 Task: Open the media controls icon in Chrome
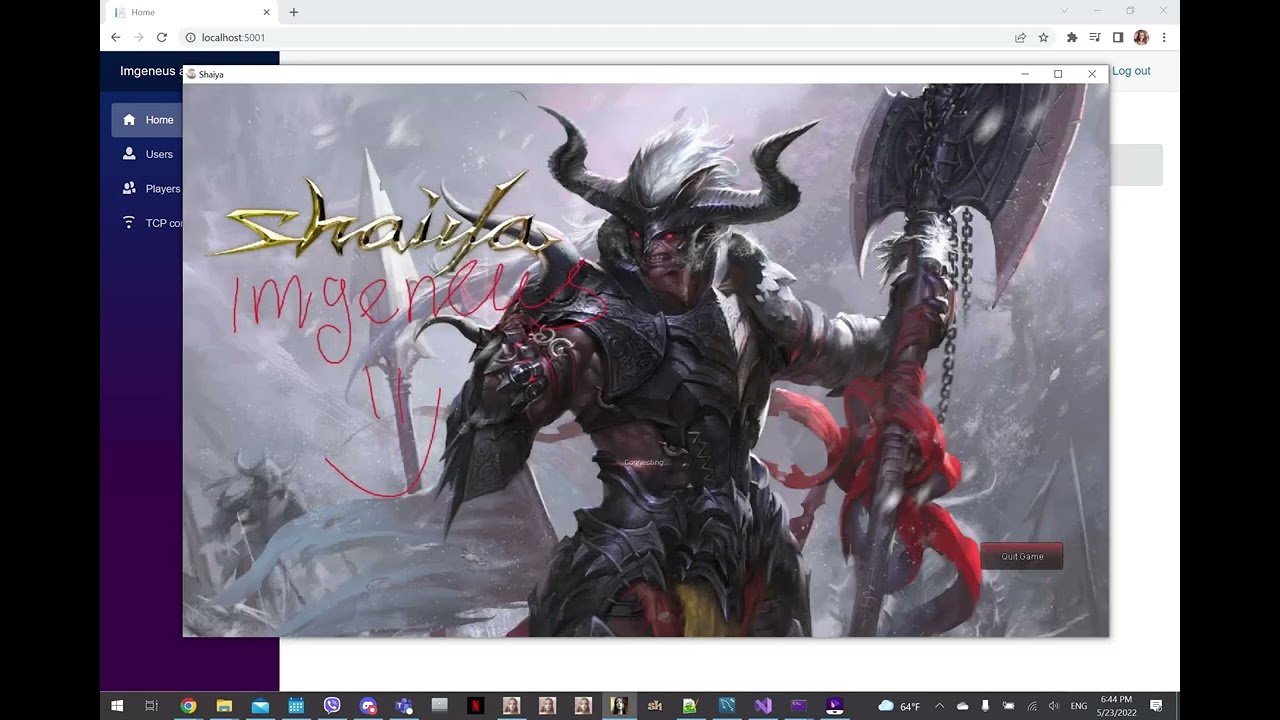point(1095,37)
